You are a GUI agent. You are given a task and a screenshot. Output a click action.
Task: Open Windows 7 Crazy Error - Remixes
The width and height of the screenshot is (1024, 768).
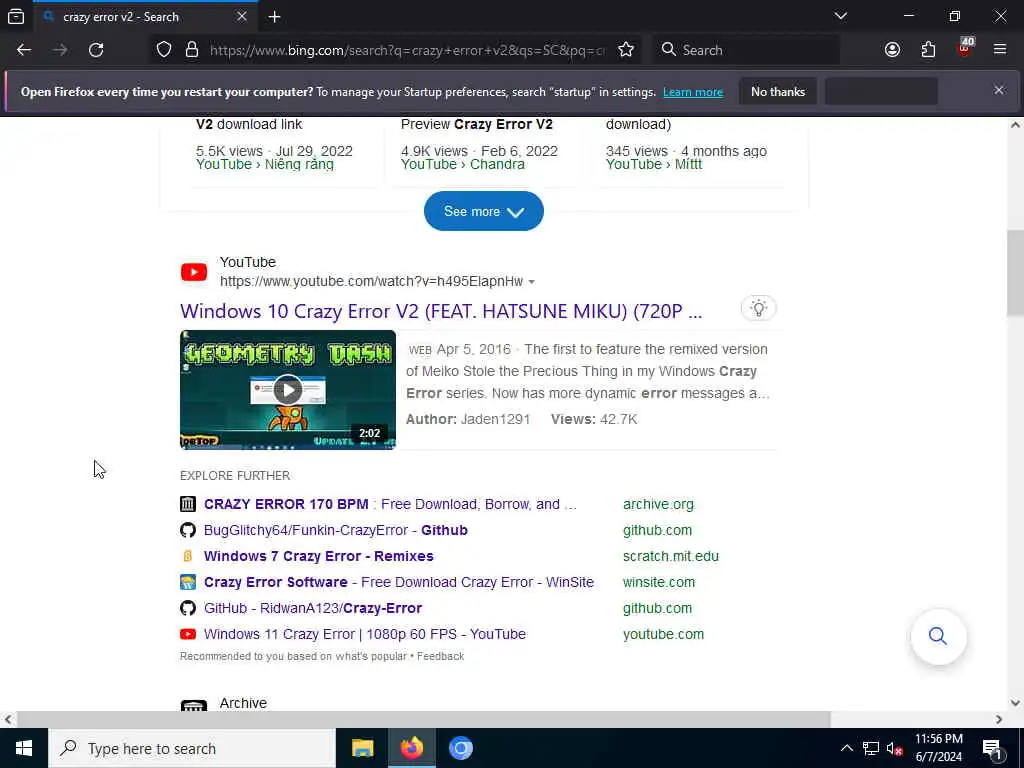(x=319, y=556)
